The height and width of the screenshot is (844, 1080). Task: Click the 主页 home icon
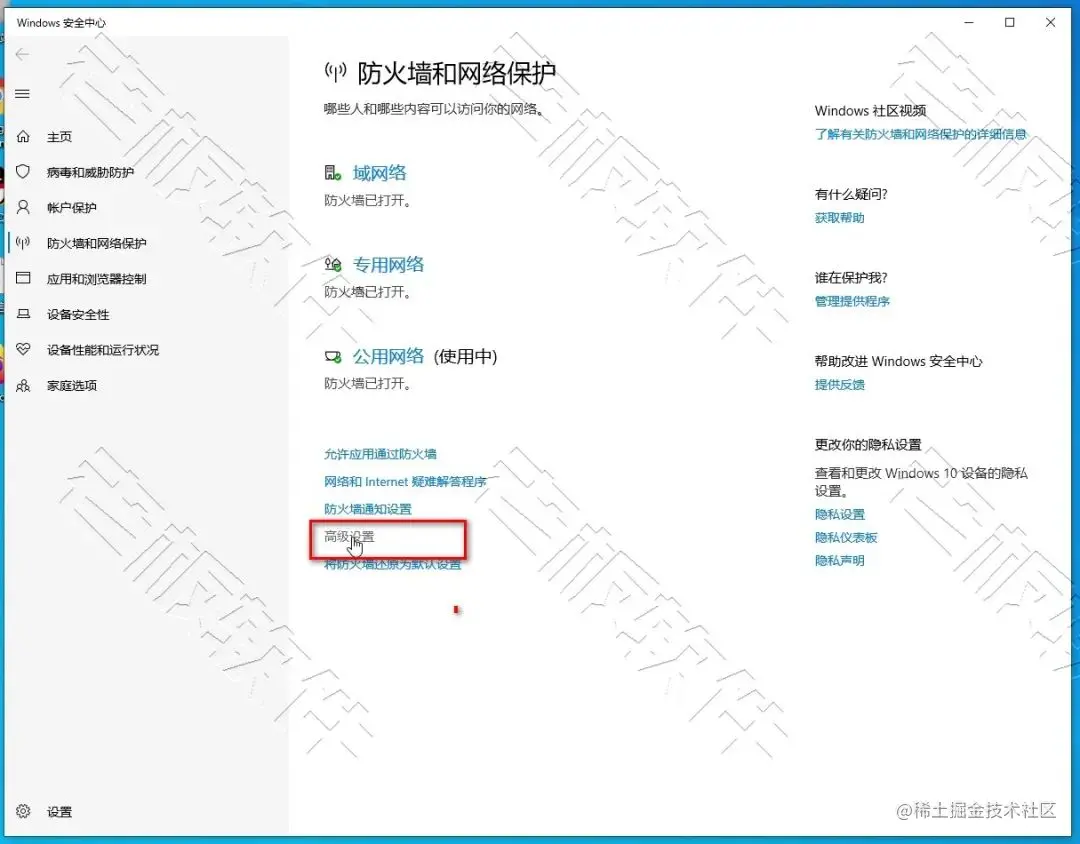point(23,136)
